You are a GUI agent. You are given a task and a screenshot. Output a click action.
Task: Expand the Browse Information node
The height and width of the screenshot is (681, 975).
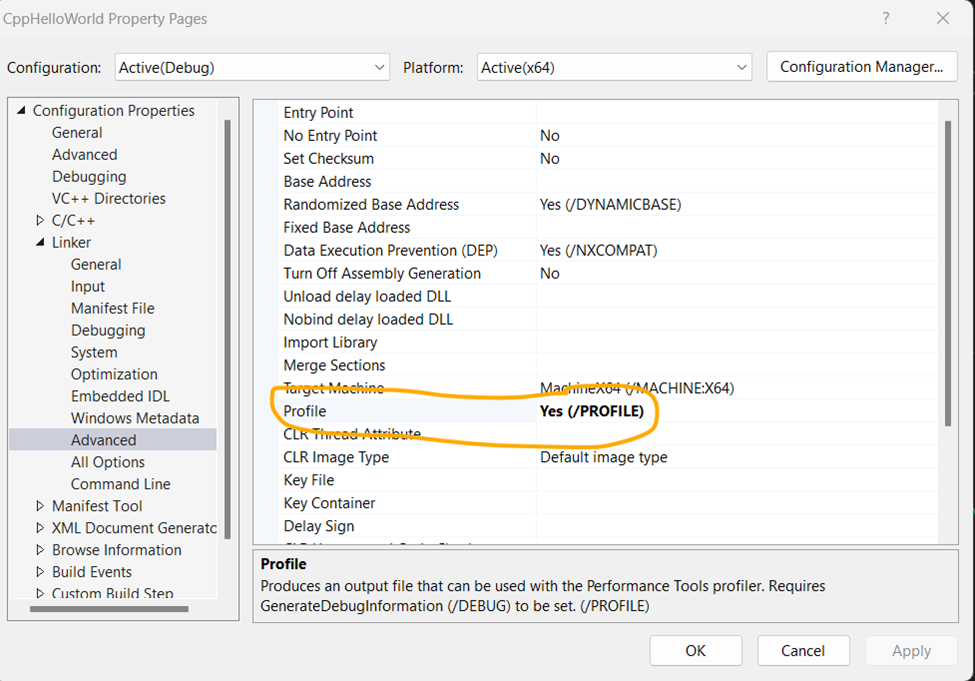point(42,549)
